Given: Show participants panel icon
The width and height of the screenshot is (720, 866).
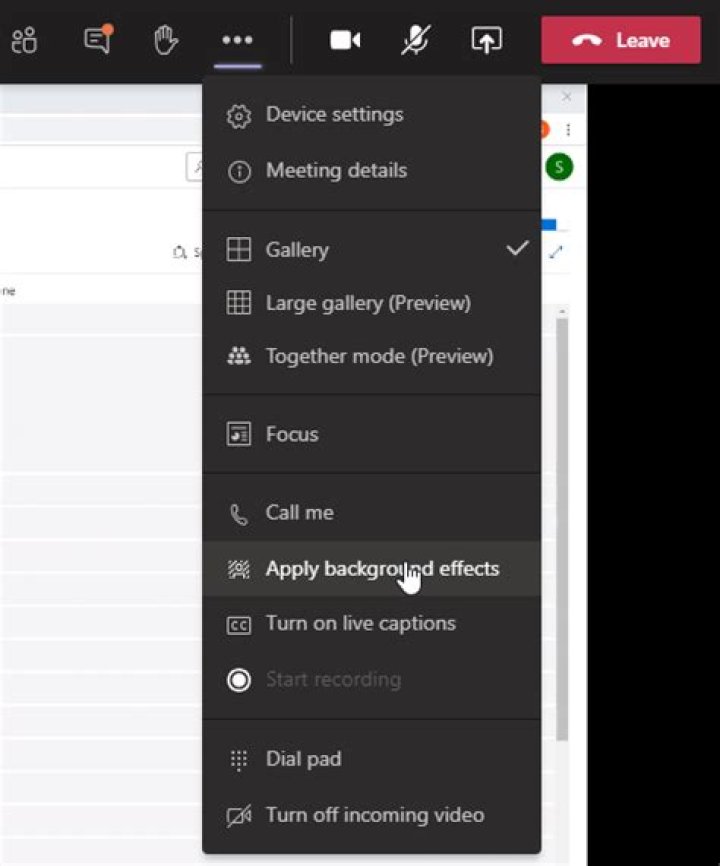Looking at the screenshot, I should (x=24, y=40).
